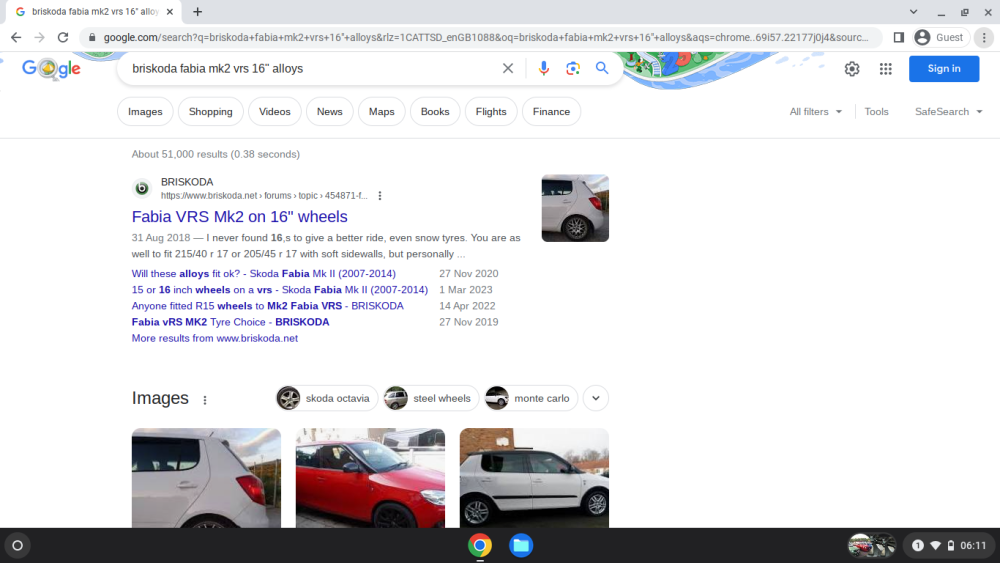Click Chrome icon in the shelf
This screenshot has height=563, width=1000.
coord(480,546)
